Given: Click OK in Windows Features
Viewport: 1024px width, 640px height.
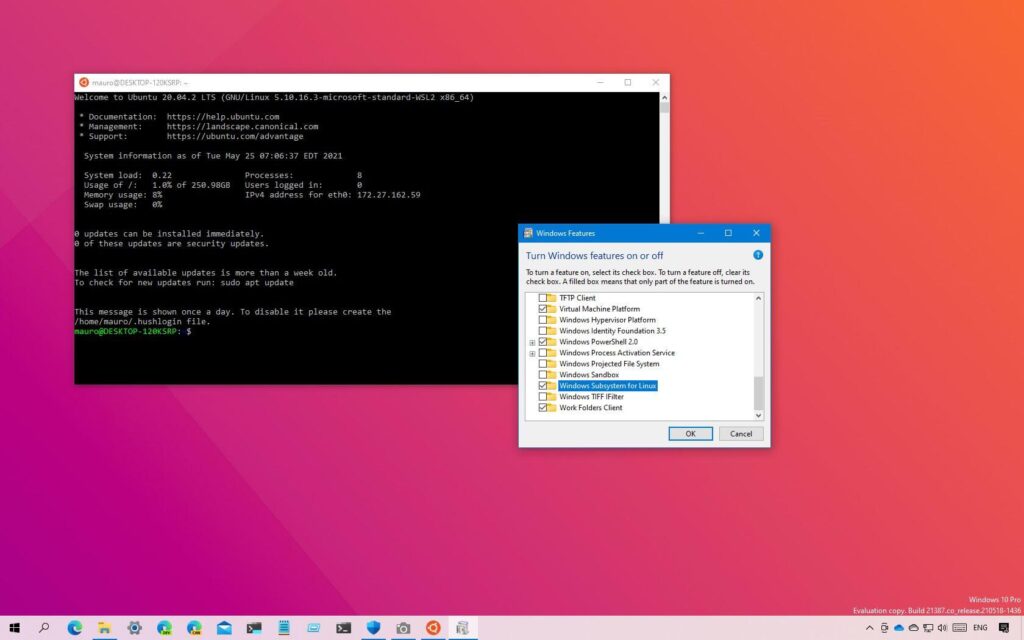Looking at the screenshot, I should tap(690, 434).
